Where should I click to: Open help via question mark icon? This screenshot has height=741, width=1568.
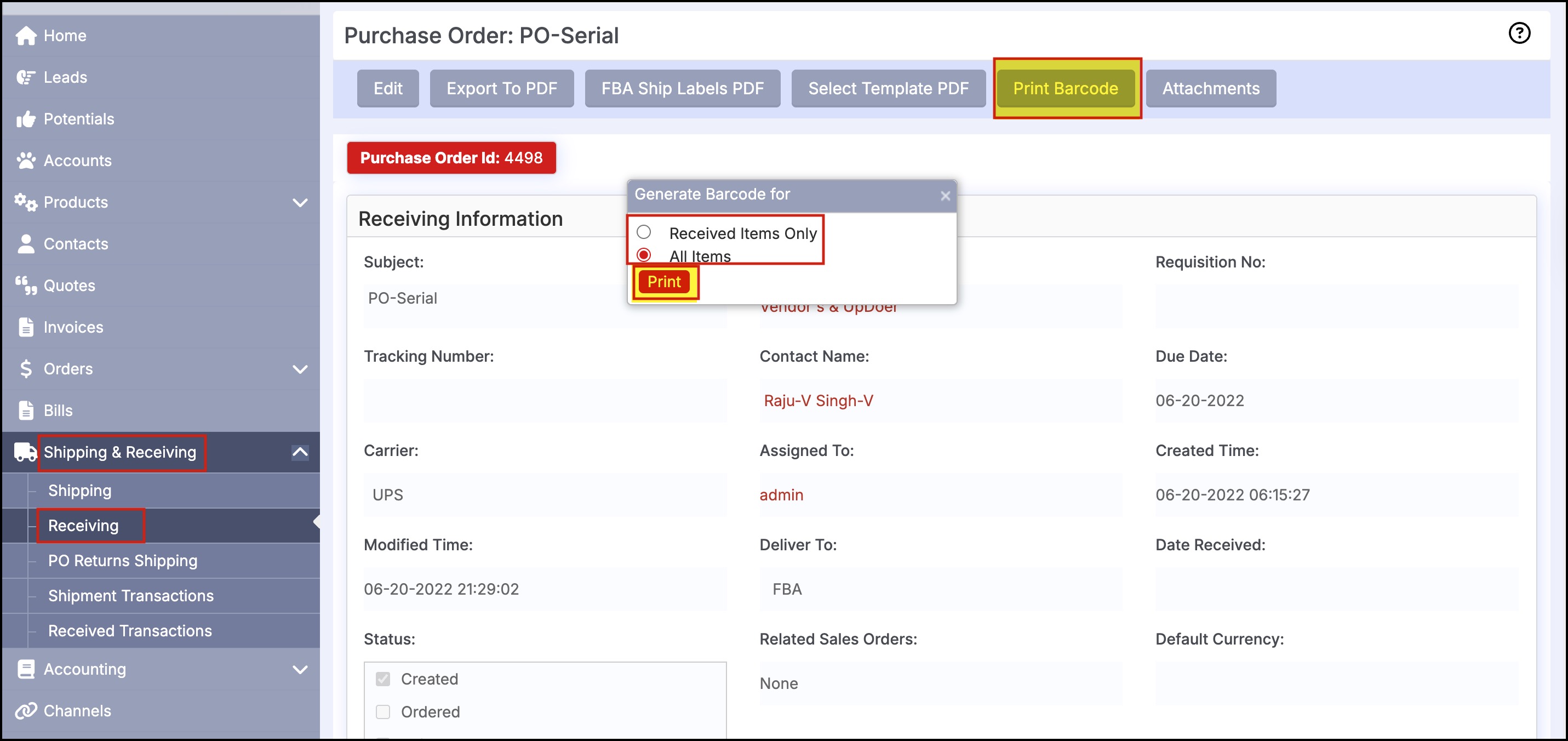pos(1519,33)
